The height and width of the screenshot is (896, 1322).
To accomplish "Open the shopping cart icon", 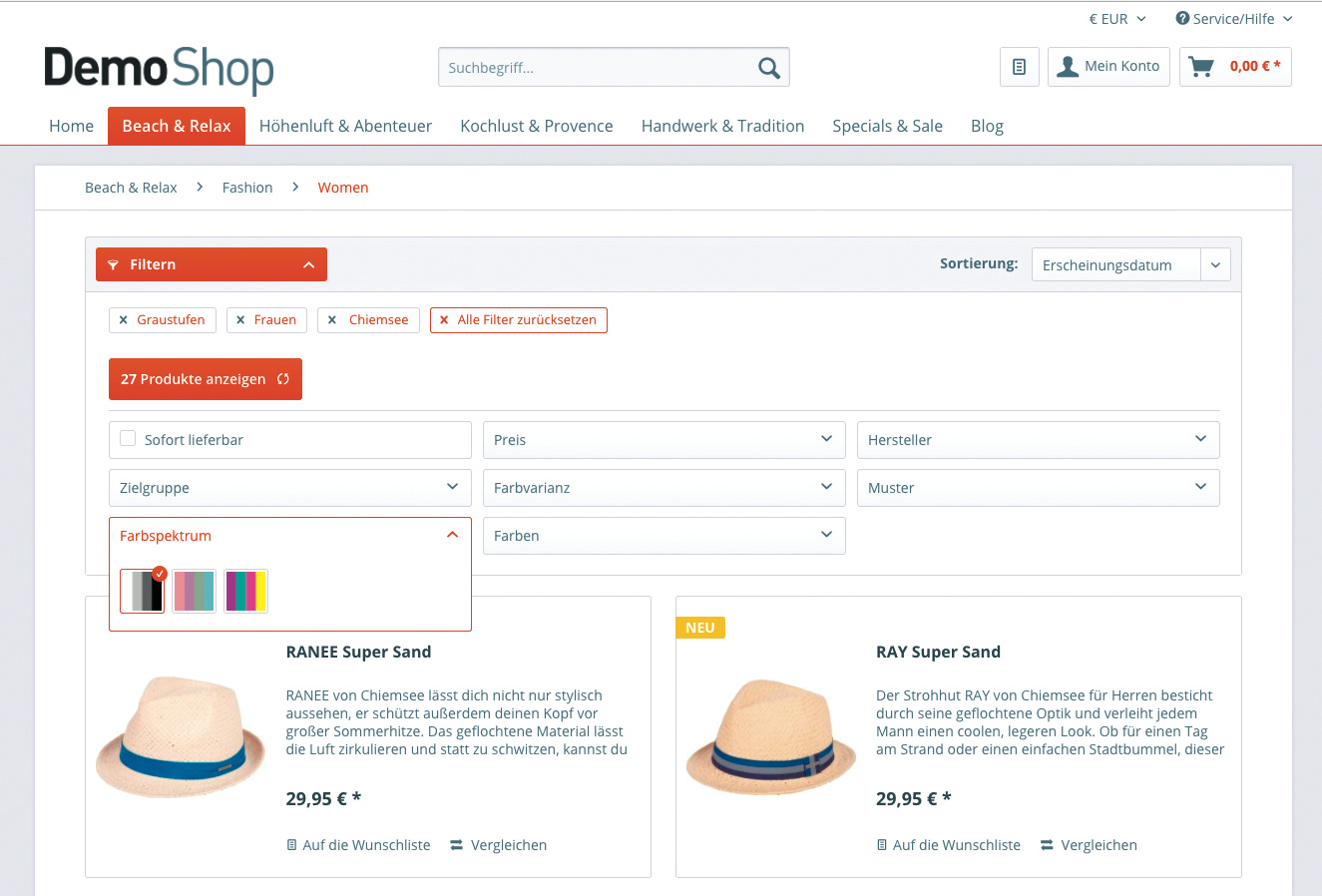I will 1202,67.
